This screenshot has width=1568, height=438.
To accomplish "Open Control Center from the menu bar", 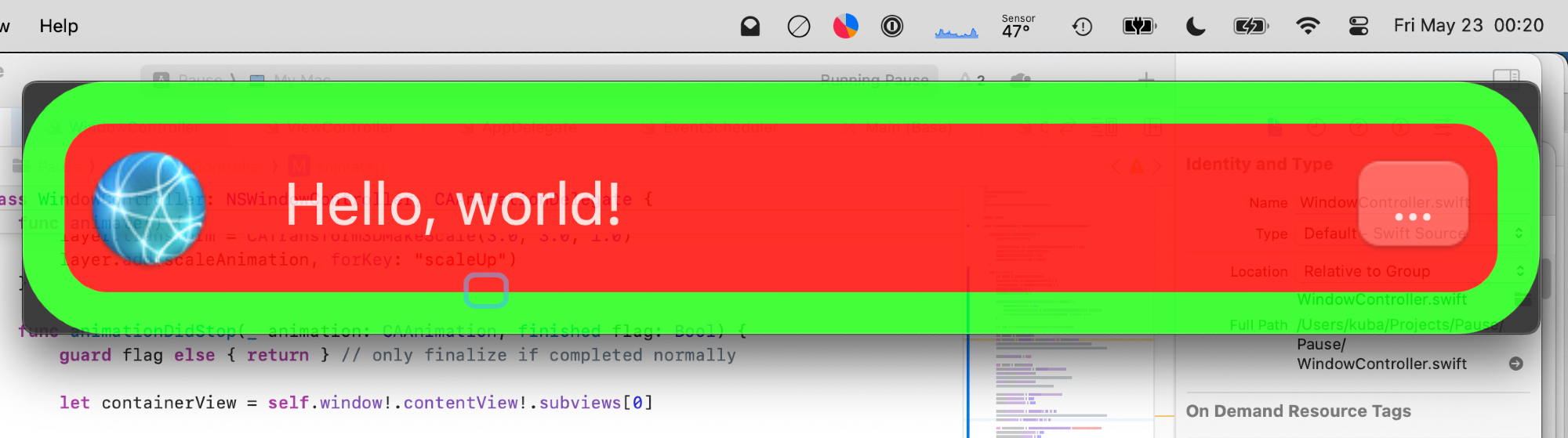I will tap(1358, 27).
